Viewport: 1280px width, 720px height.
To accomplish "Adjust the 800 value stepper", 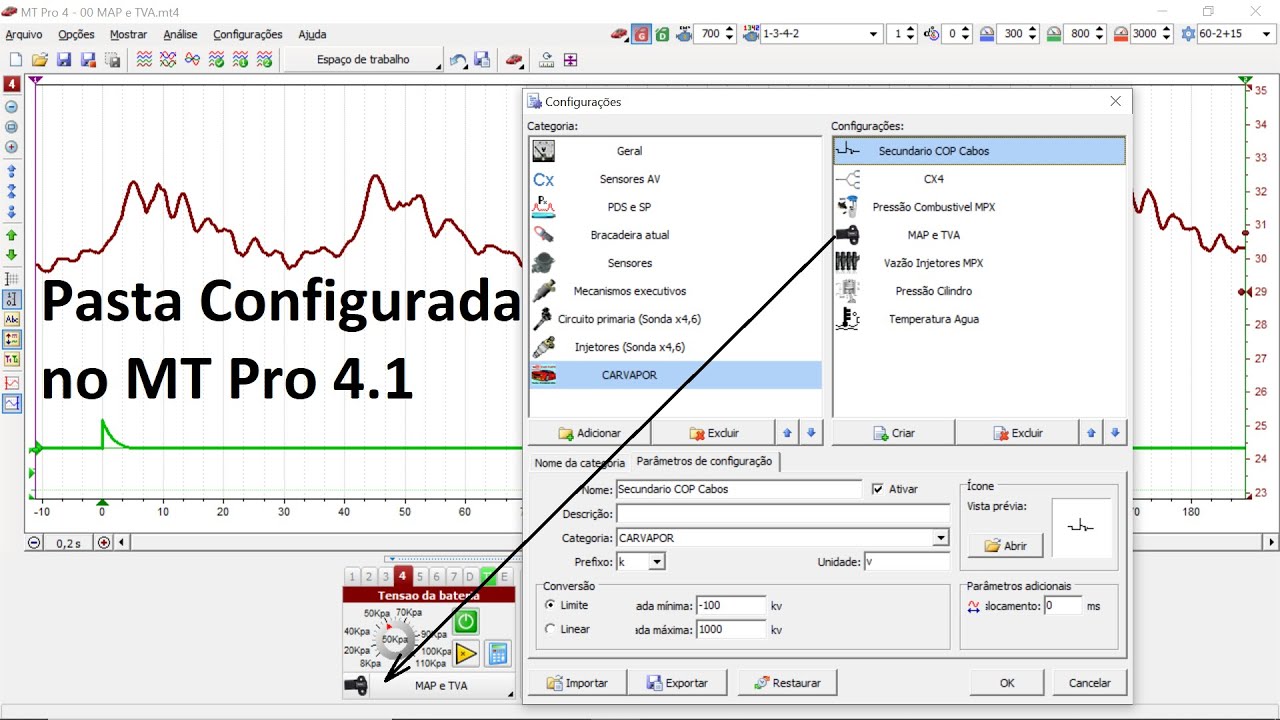I will 1100,34.
